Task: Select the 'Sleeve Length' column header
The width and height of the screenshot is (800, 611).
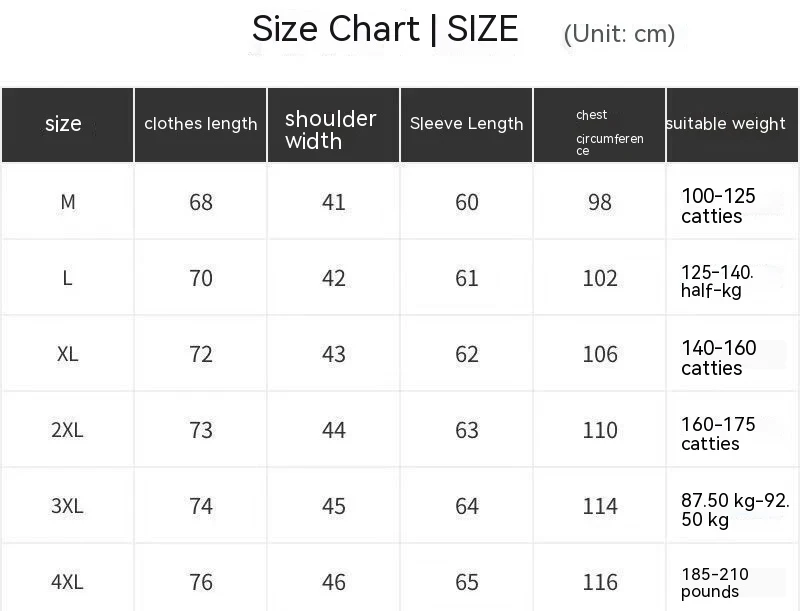Action: [x=467, y=125]
